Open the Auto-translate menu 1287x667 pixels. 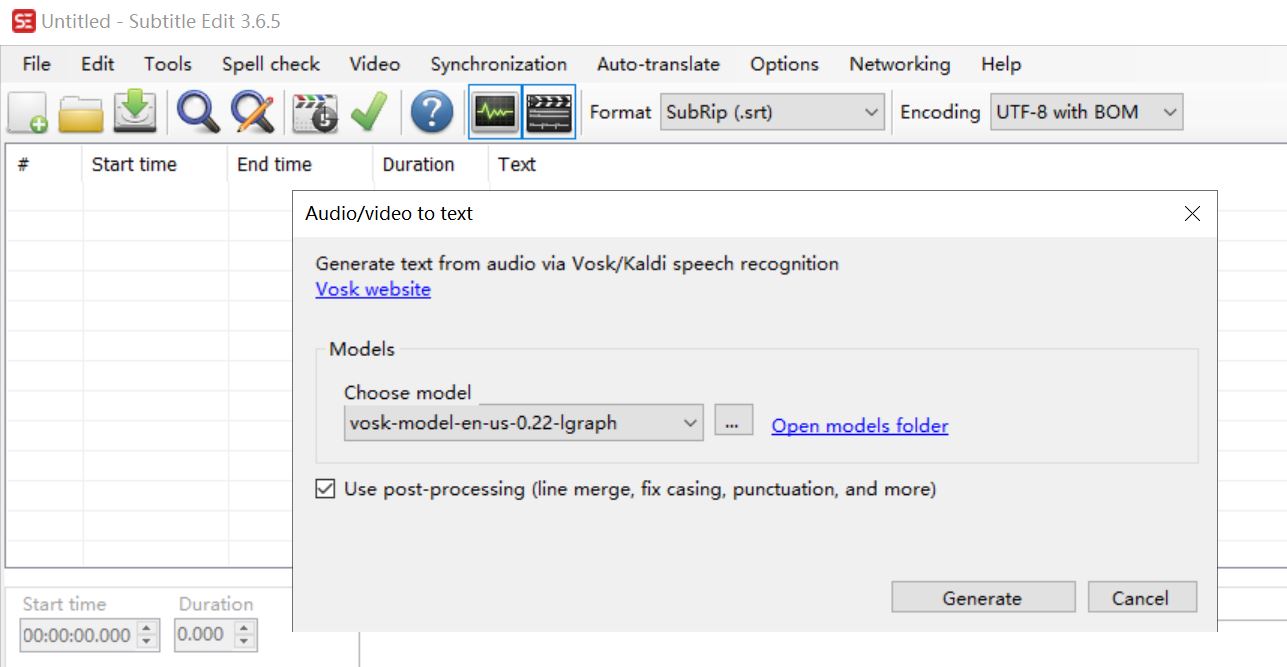[658, 64]
